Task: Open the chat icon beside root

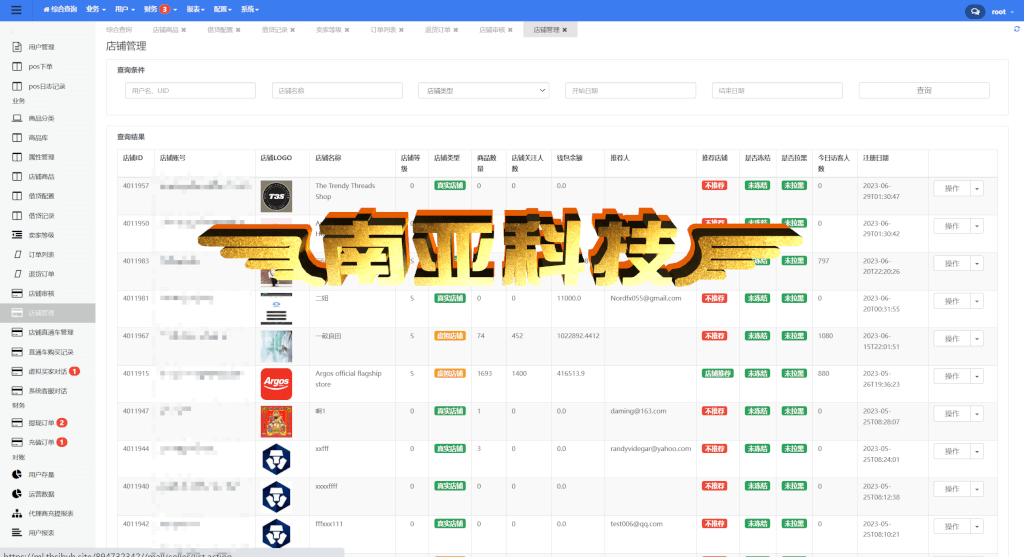Action: point(974,12)
